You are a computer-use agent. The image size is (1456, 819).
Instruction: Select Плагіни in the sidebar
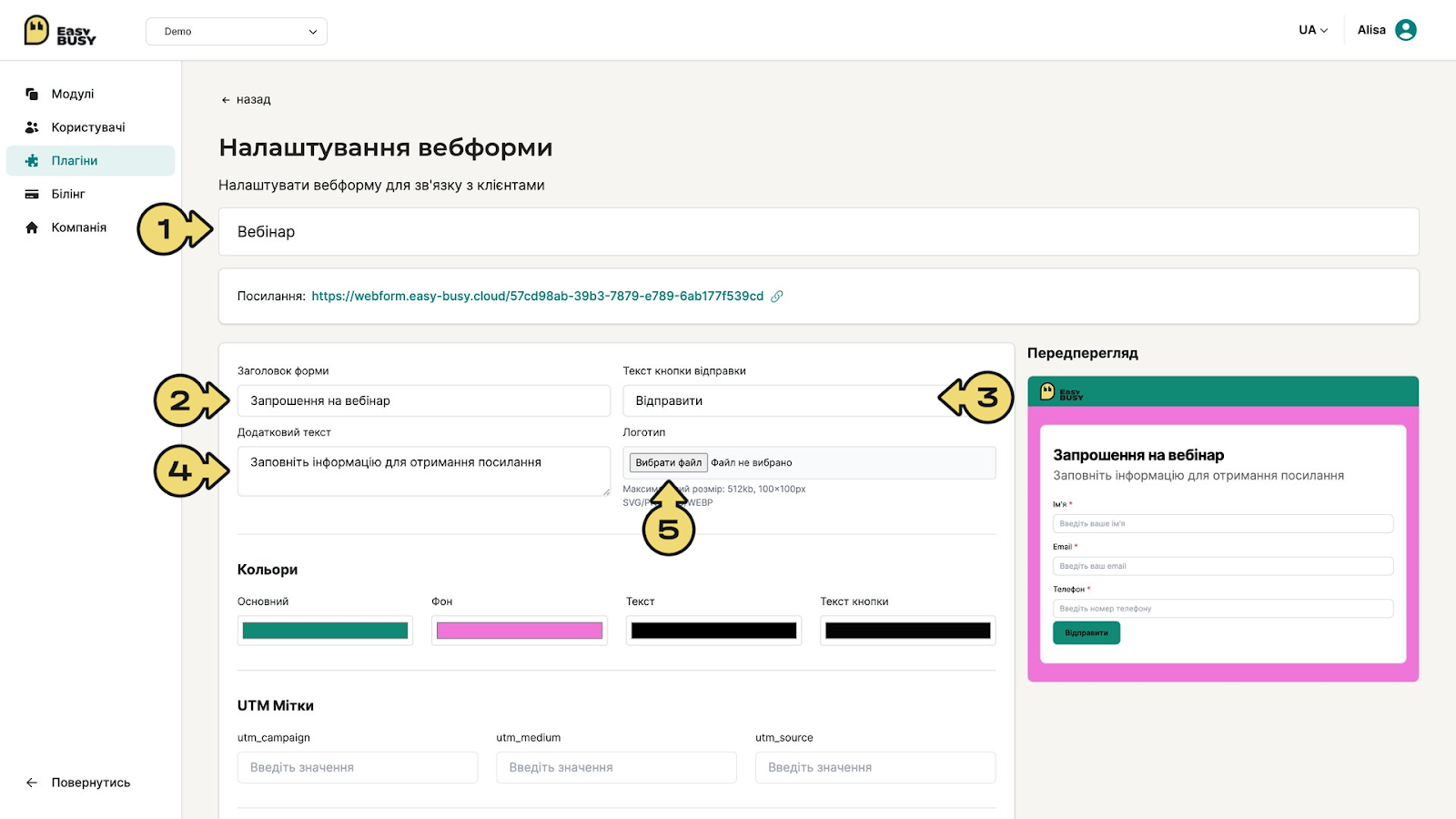click(x=90, y=161)
